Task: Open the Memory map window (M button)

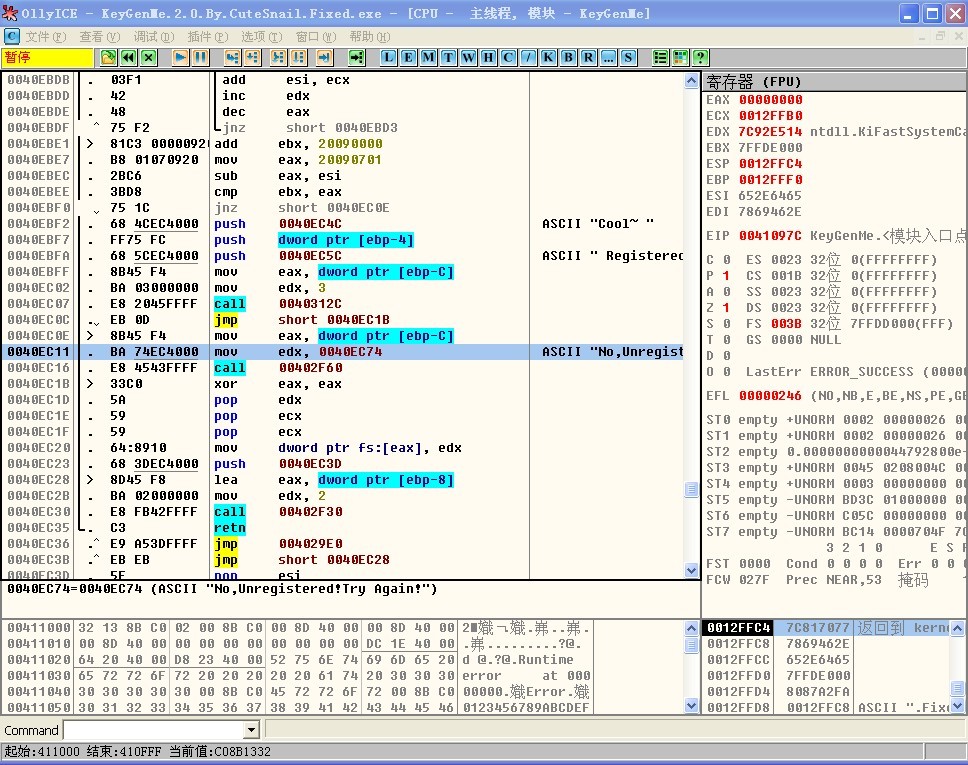Action: [x=428, y=57]
